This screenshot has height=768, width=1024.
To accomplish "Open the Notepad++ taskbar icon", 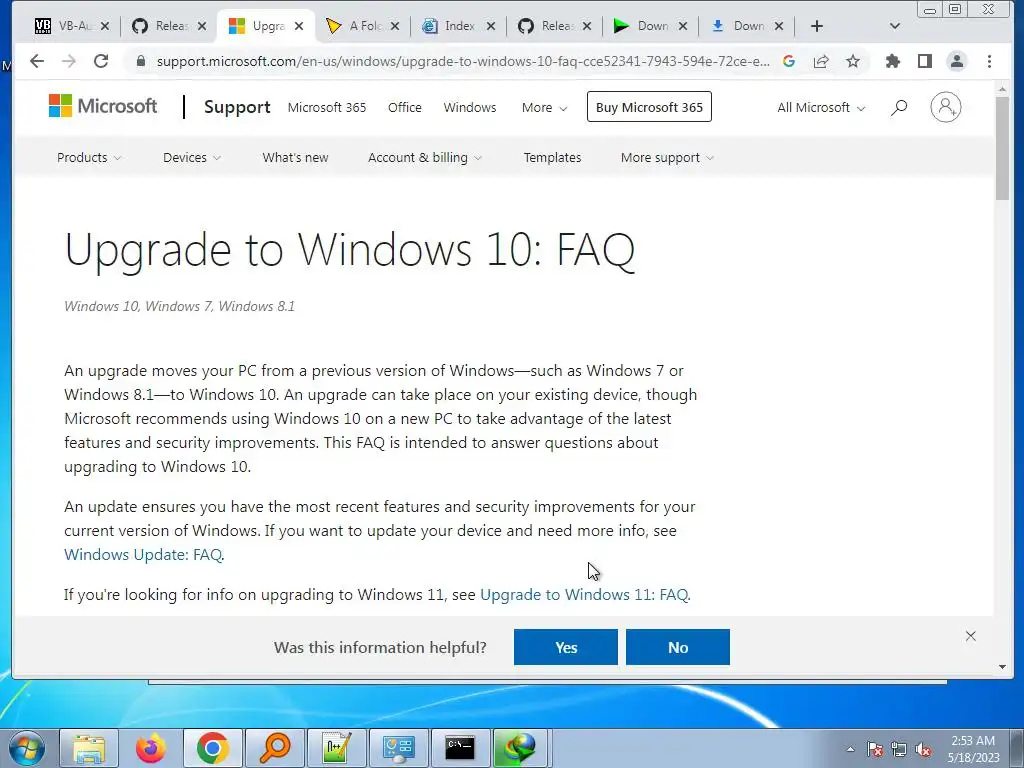I will pyautogui.click(x=337, y=748).
